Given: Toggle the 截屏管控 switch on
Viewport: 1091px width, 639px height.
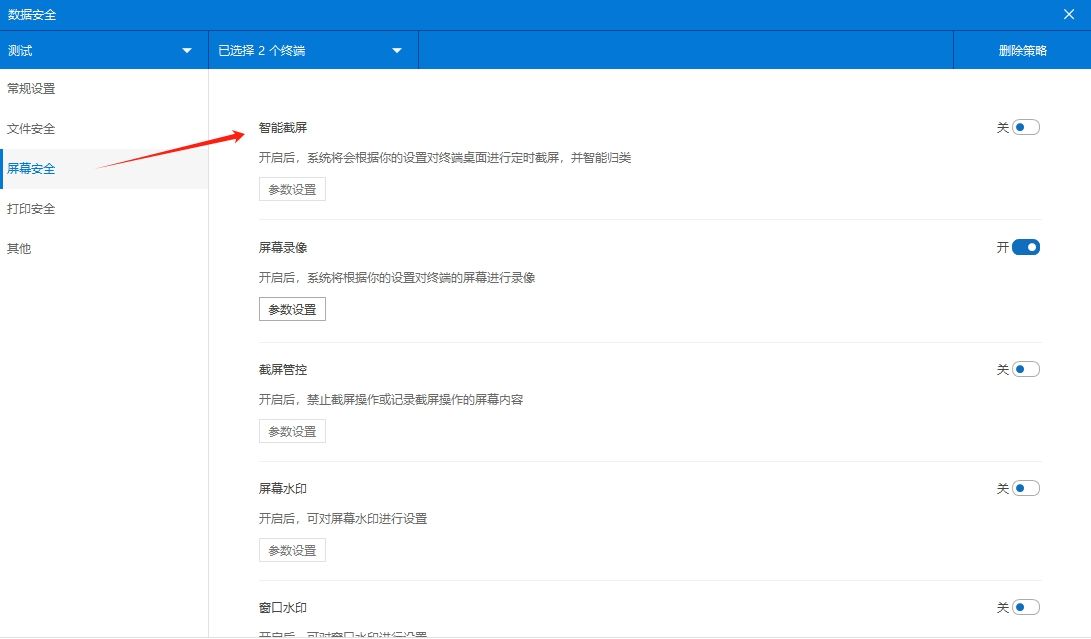Looking at the screenshot, I should [1026, 369].
